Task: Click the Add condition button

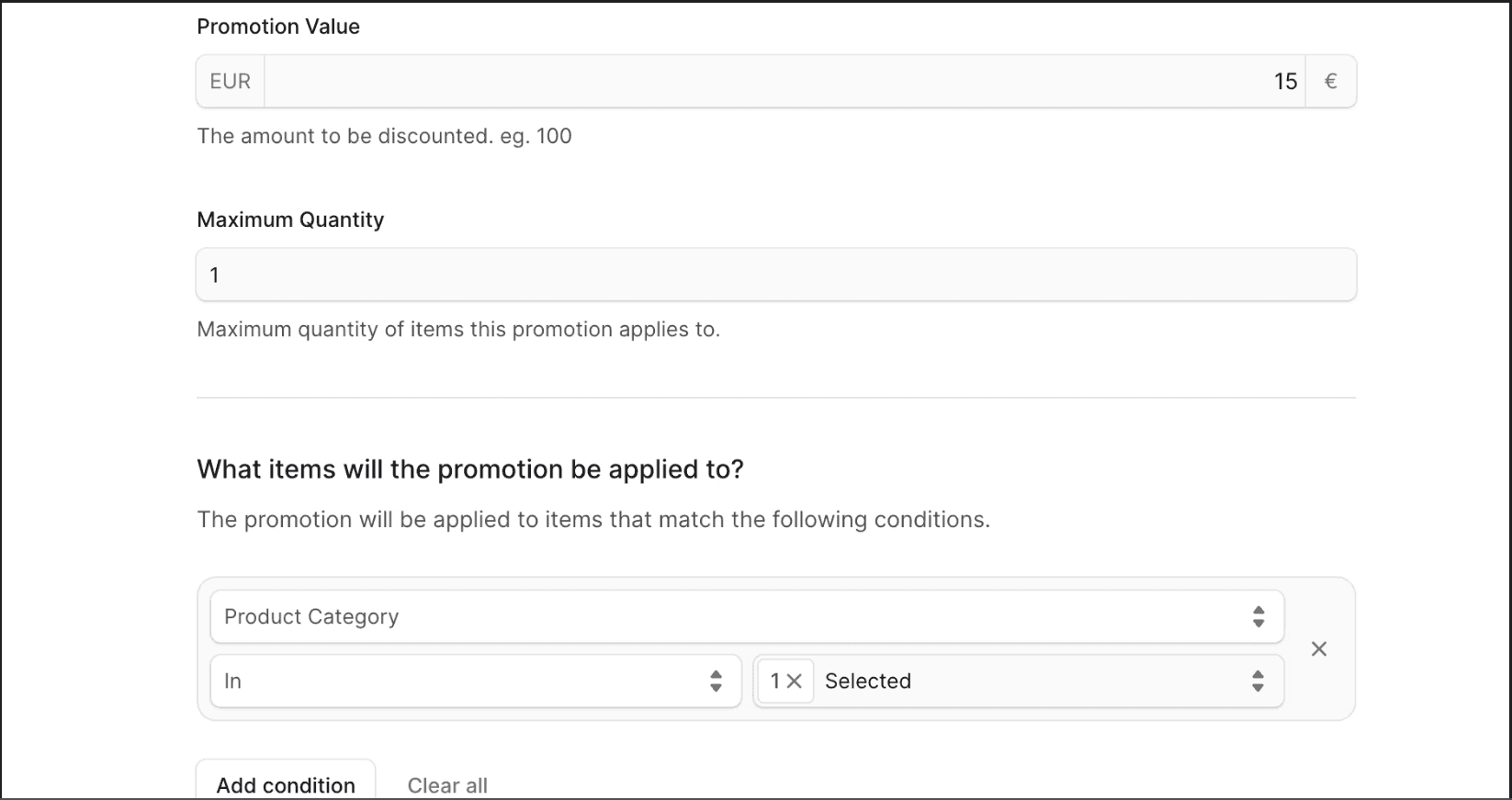Action: pyautogui.click(x=285, y=785)
